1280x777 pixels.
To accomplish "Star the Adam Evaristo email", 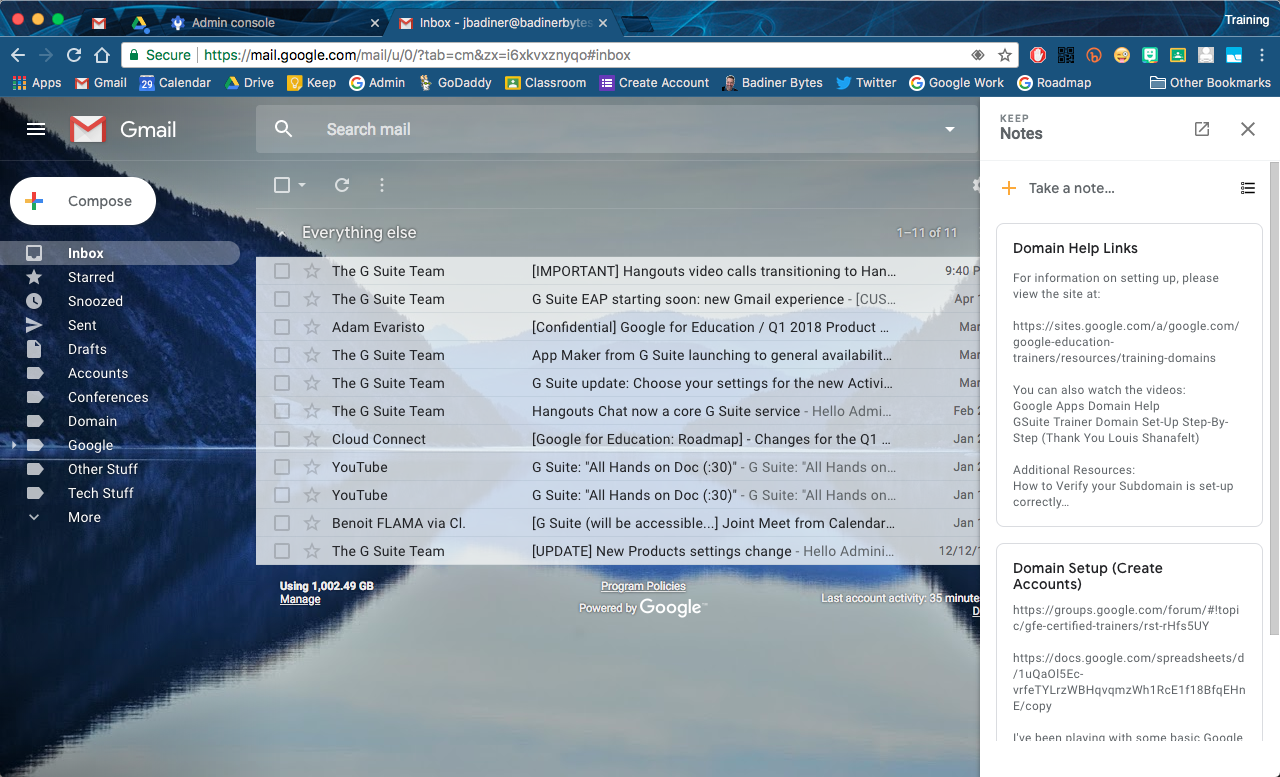I will (x=312, y=327).
